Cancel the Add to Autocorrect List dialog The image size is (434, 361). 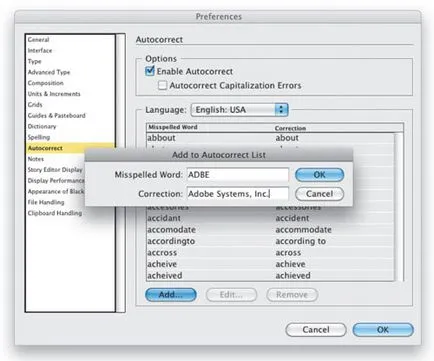(x=319, y=194)
